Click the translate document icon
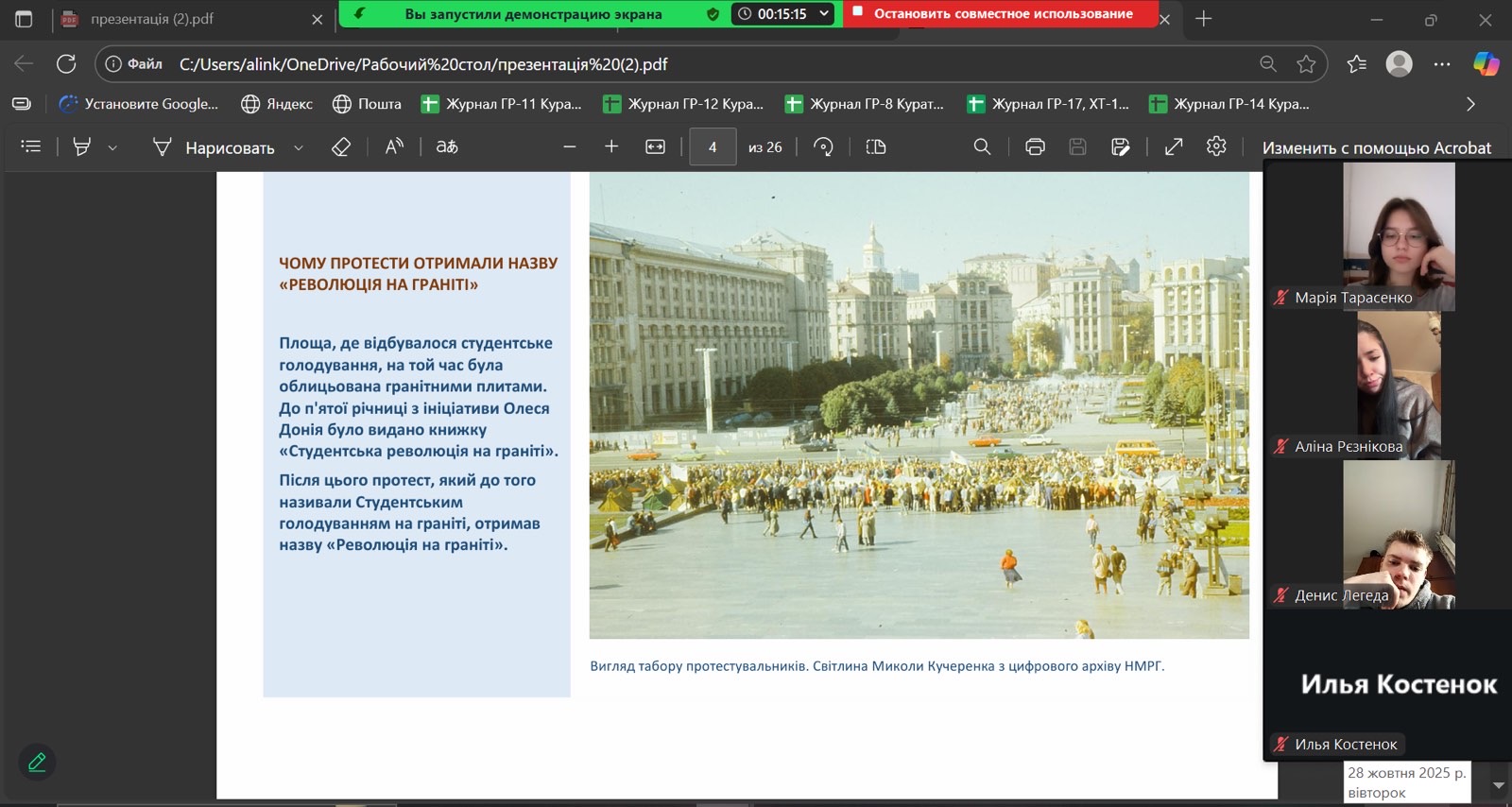The height and width of the screenshot is (807, 1512). 447,146
